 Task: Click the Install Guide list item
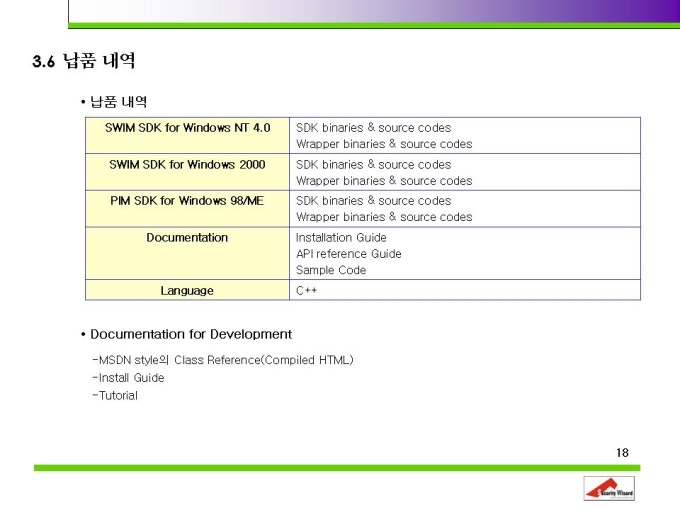point(128,378)
